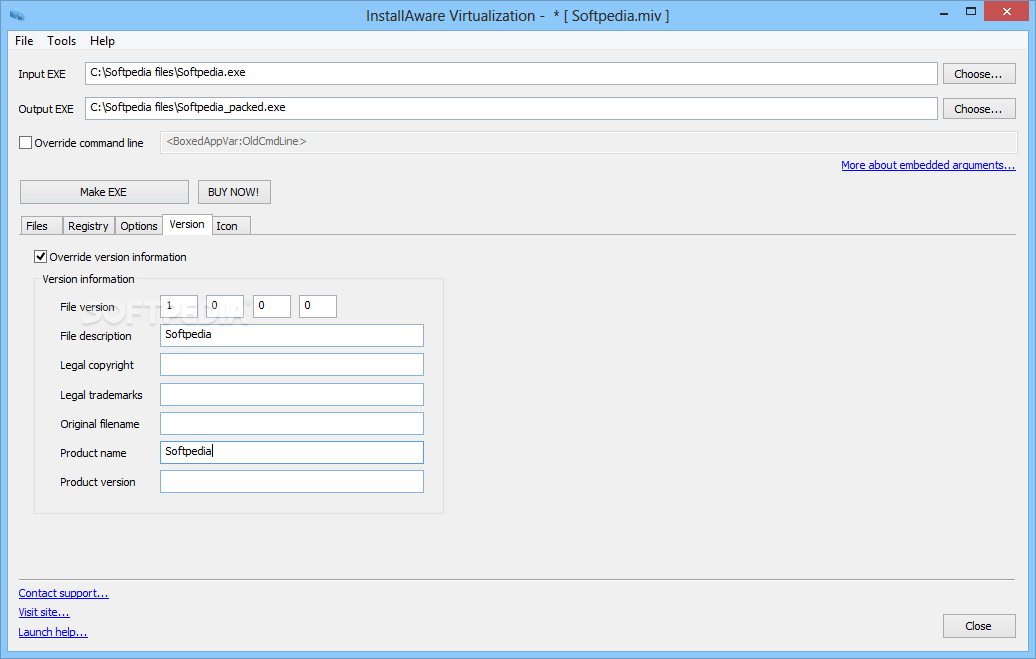The width and height of the screenshot is (1036, 659).
Task: Click the InstallAware app icon in title bar
Action: tap(17, 15)
